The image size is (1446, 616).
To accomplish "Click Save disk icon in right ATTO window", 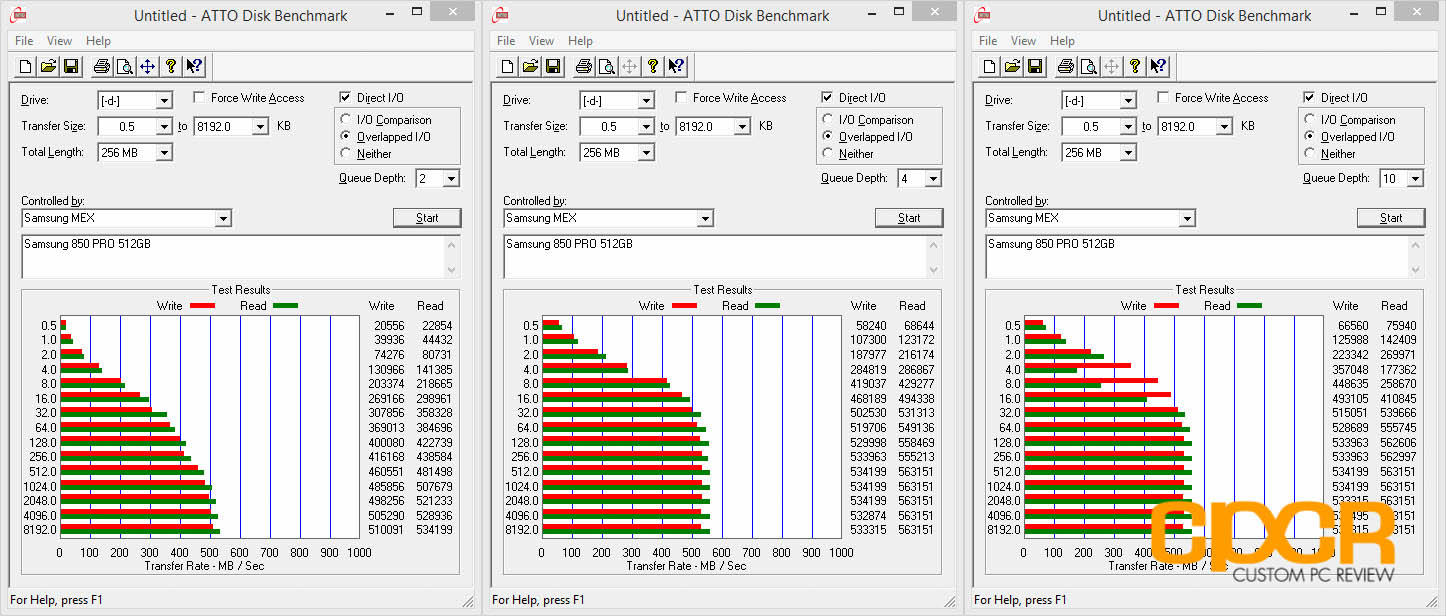I will point(1035,67).
